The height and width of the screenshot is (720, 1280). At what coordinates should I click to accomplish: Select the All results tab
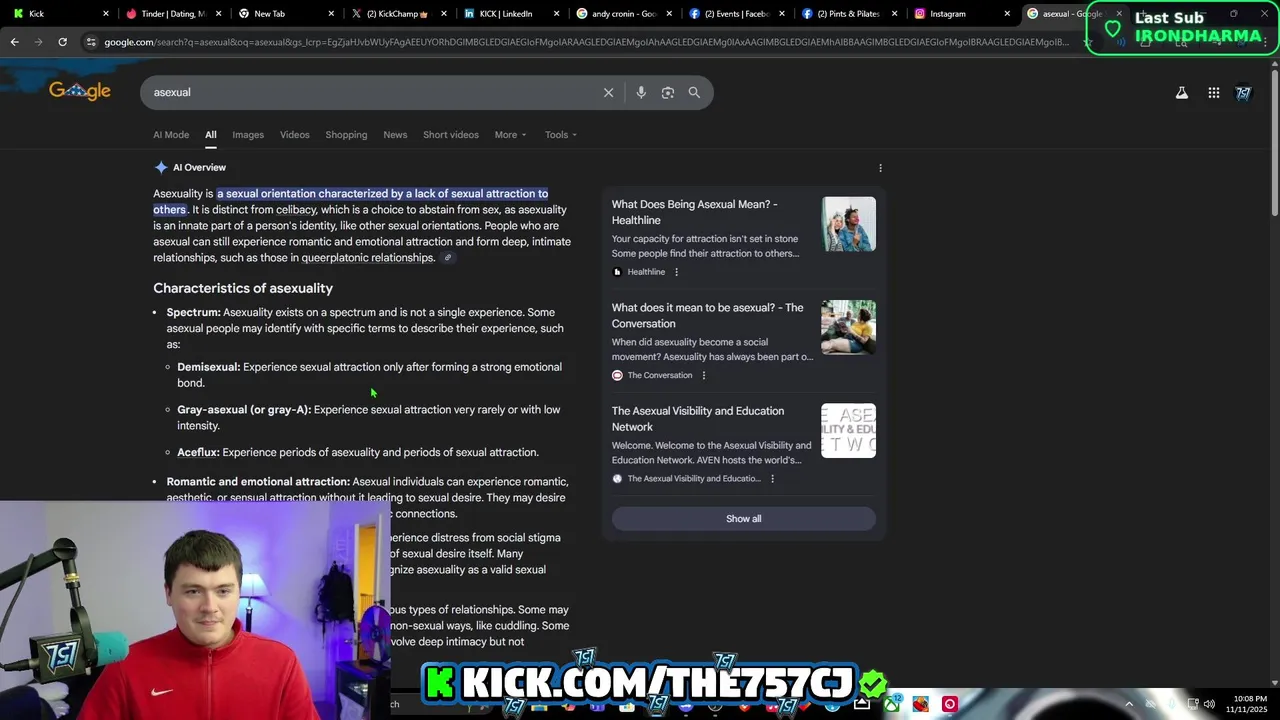211,135
